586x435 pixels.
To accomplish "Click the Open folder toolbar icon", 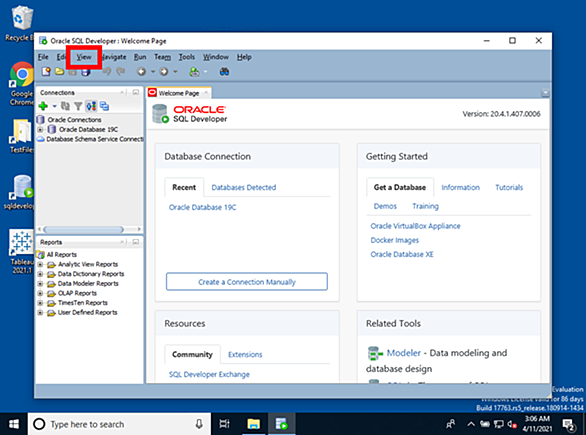I will pos(59,71).
